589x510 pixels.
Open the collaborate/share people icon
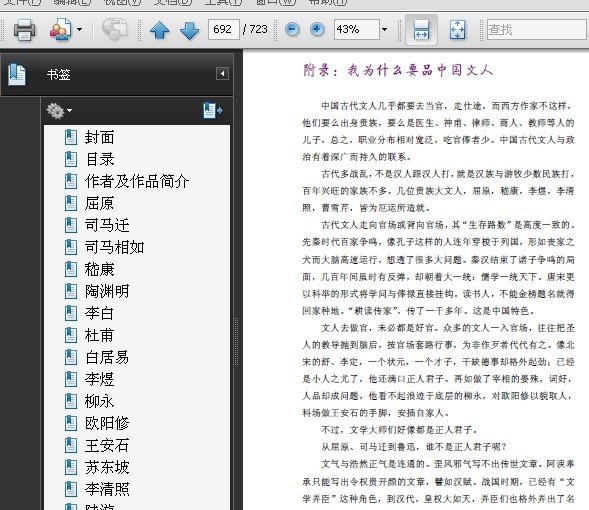60,30
